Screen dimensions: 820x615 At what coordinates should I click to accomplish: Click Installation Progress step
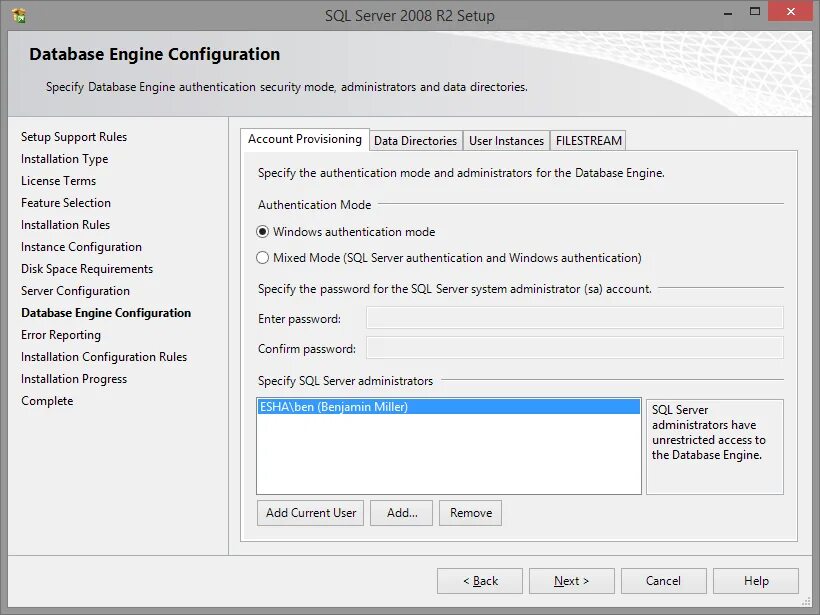click(x=74, y=379)
